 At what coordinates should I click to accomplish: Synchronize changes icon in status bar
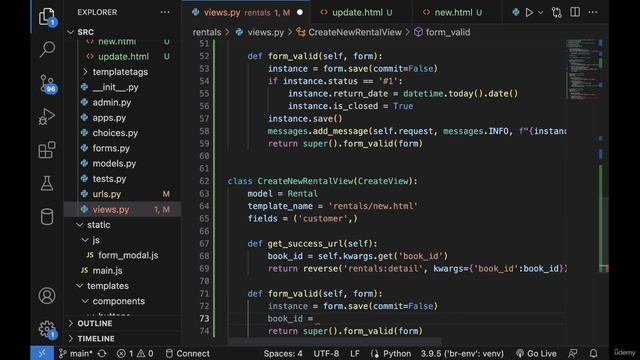tap(102, 353)
